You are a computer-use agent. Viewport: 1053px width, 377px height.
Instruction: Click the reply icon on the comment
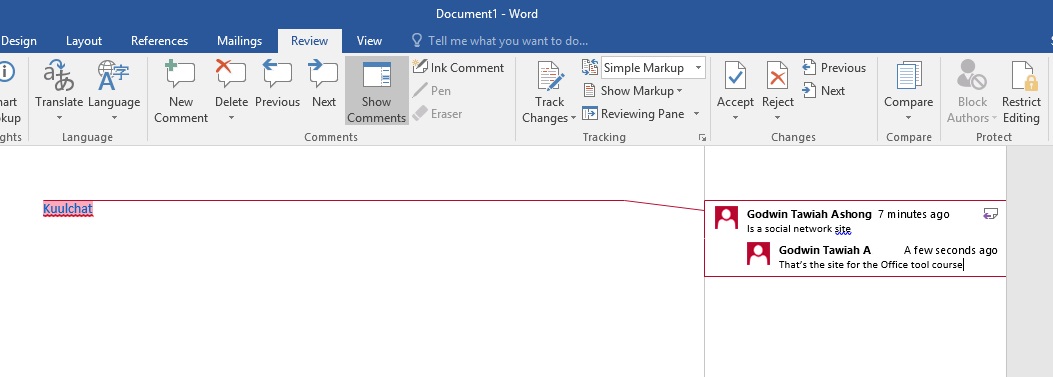click(991, 214)
